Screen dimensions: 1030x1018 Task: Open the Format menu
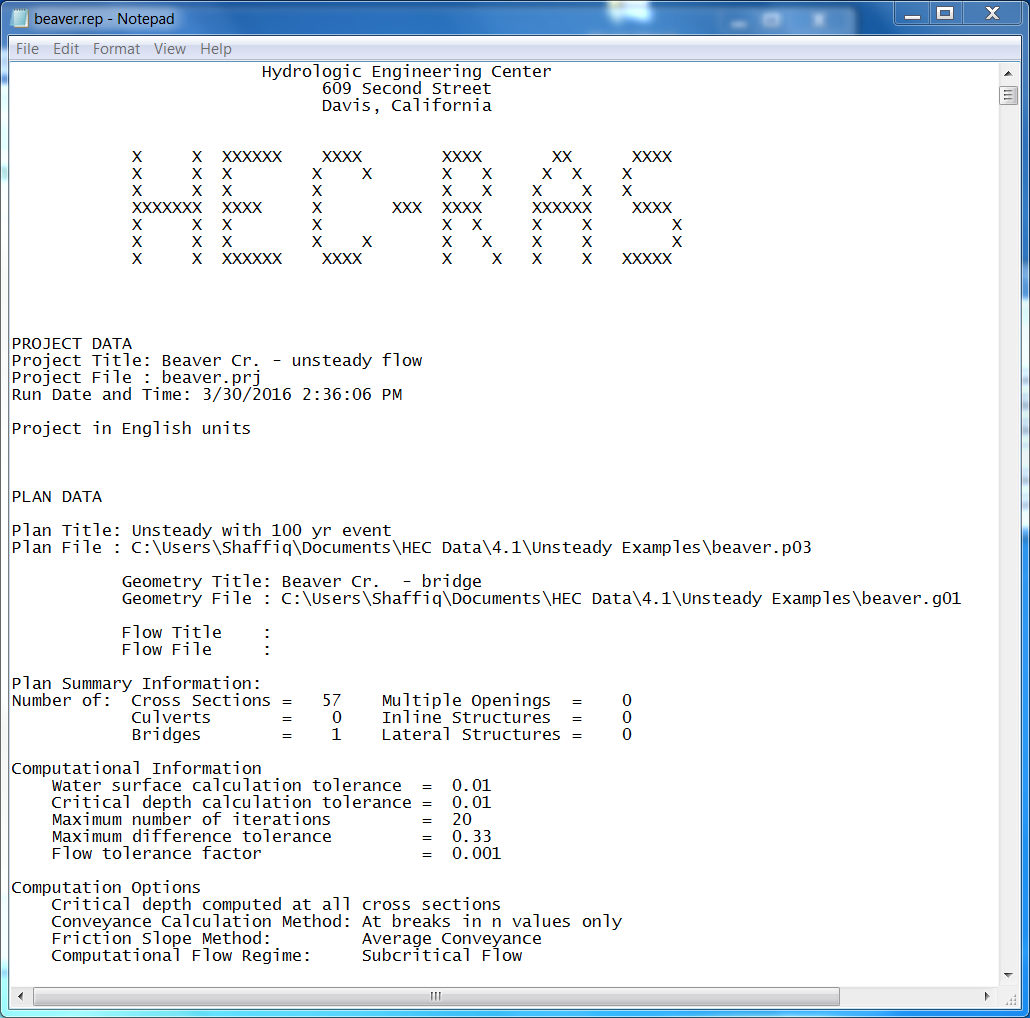coord(116,49)
